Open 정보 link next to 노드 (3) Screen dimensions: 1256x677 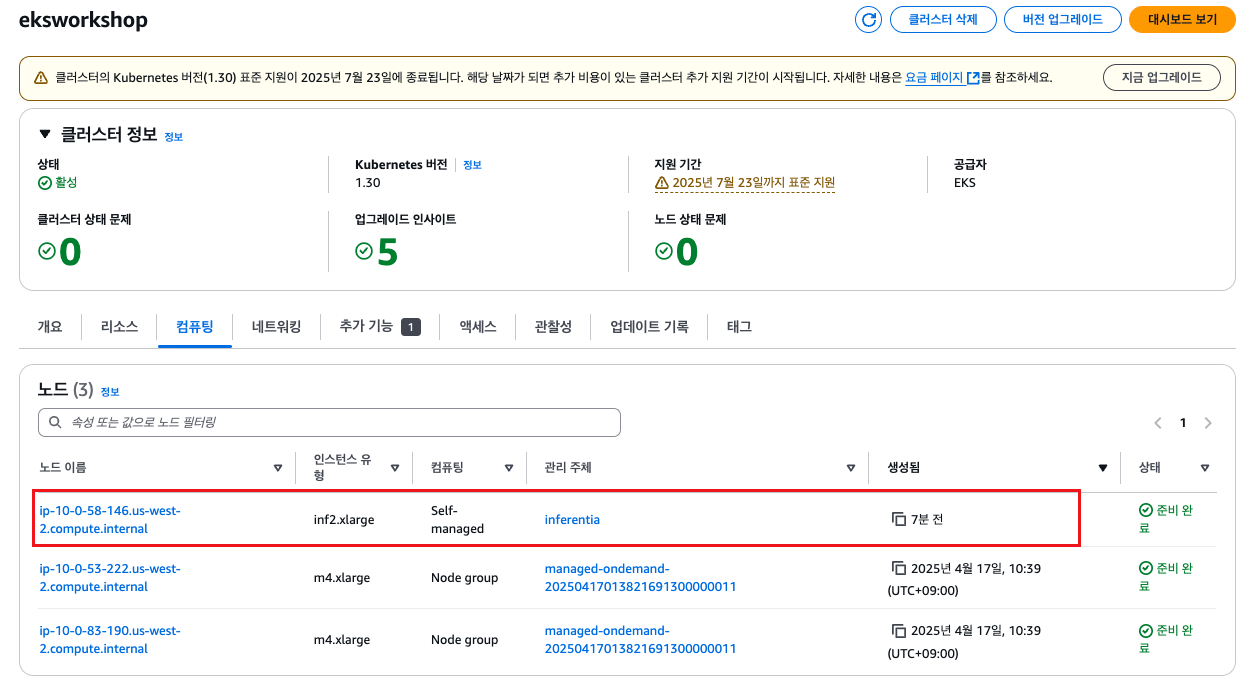[110, 392]
